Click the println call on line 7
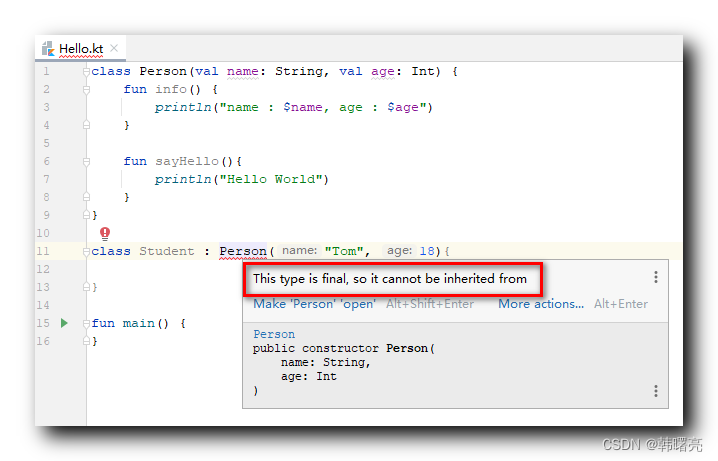The width and height of the screenshot is (718, 461). tap(183, 179)
